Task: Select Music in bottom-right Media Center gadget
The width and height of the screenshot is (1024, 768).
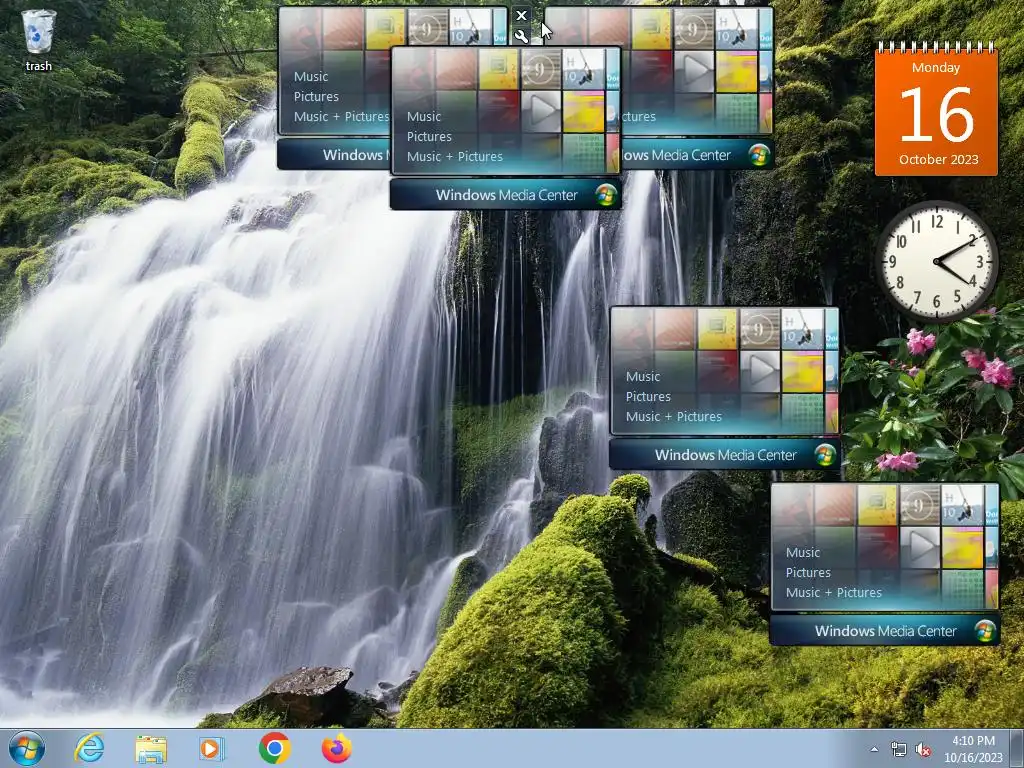Action: (x=803, y=552)
